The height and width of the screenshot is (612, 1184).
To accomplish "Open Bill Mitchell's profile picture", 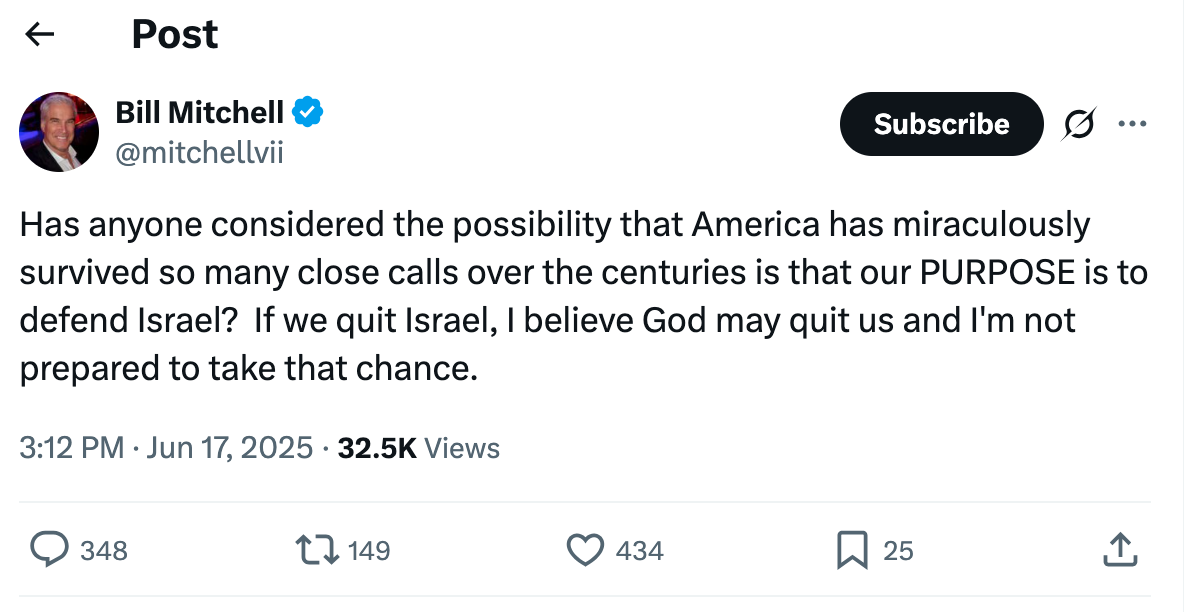I will 59,132.
